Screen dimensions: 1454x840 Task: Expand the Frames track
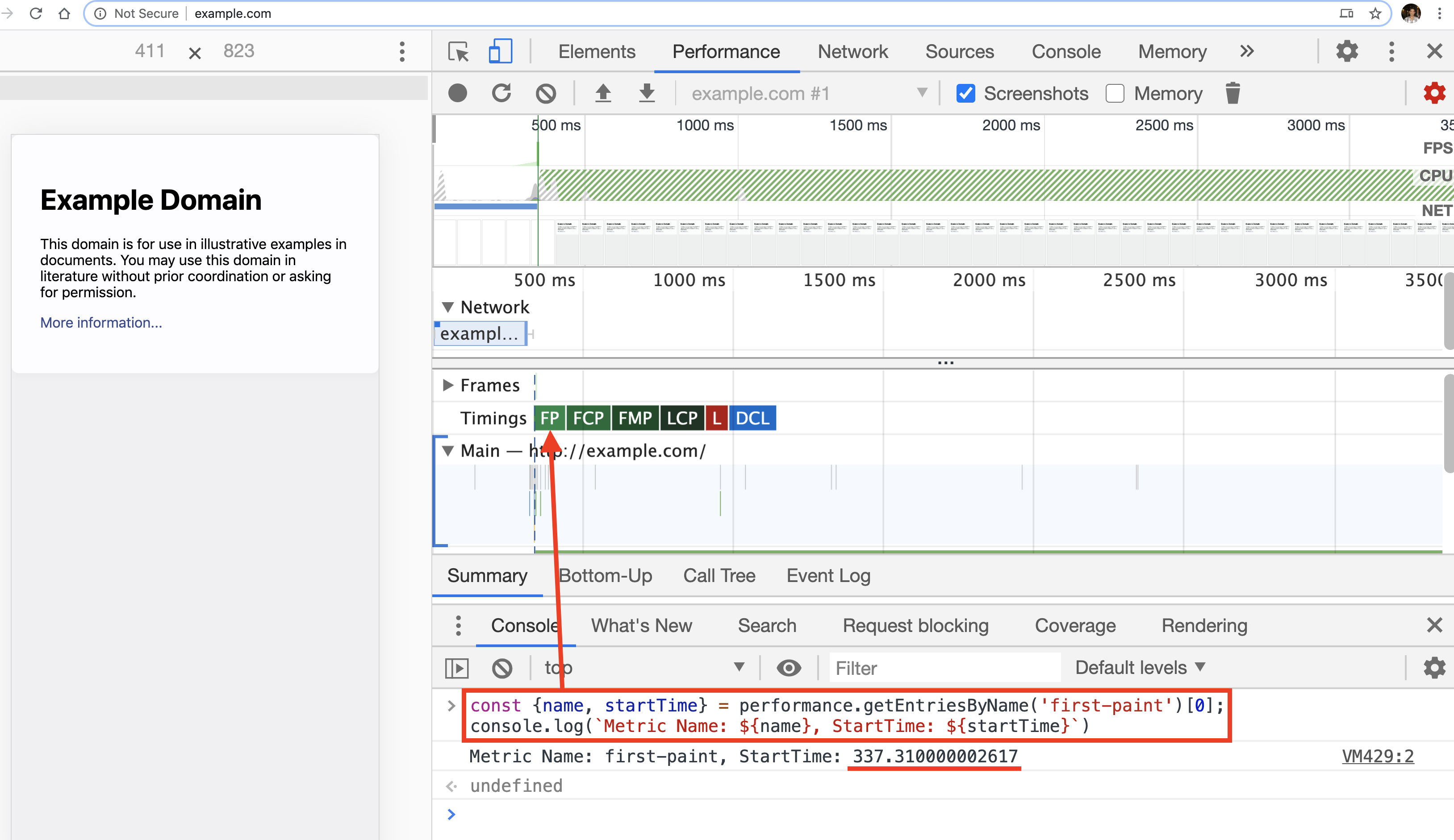tap(448, 385)
